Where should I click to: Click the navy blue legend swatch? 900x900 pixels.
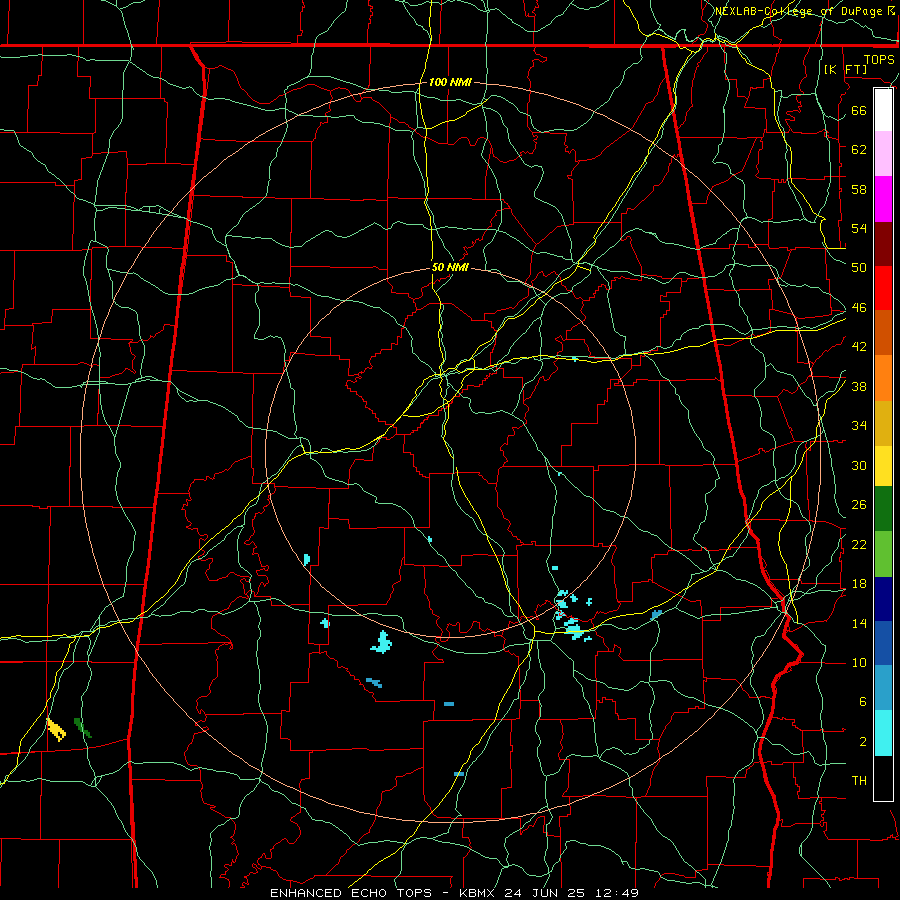[883, 599]
